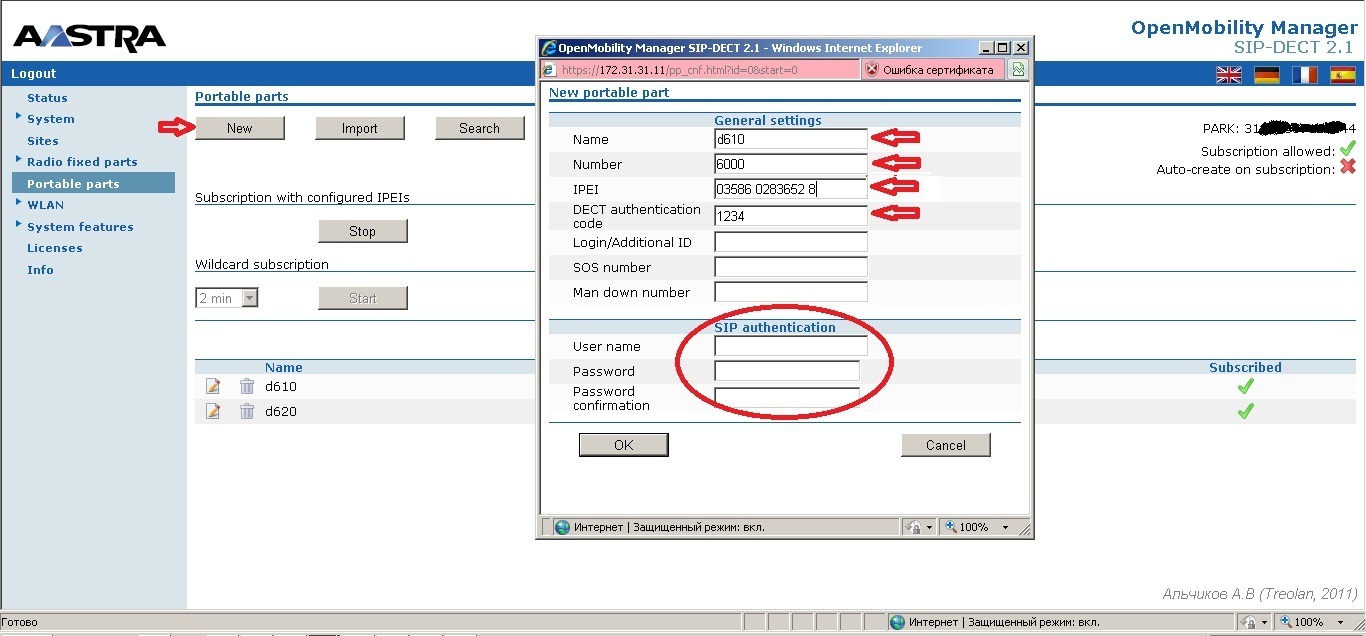Set the Spanish language flag
Screen dimensions: 1366x636
click(1342, 75)
